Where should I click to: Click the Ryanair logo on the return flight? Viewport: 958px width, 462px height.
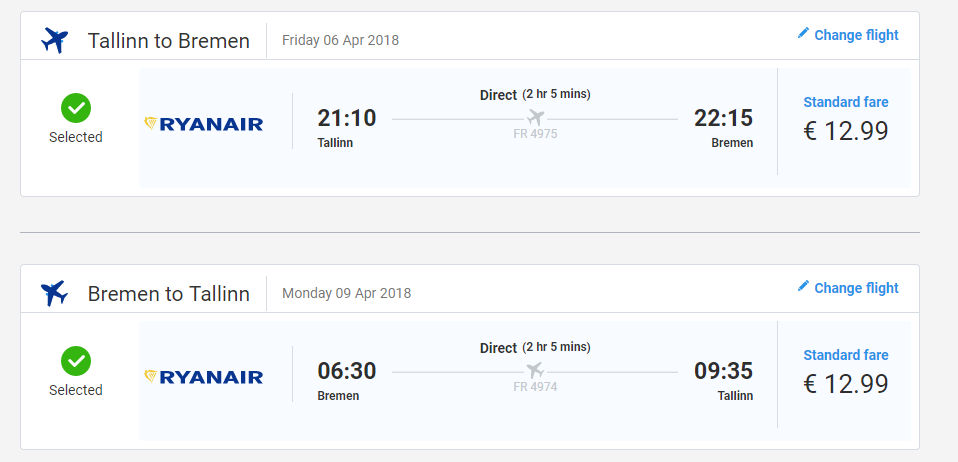(203, 377)
